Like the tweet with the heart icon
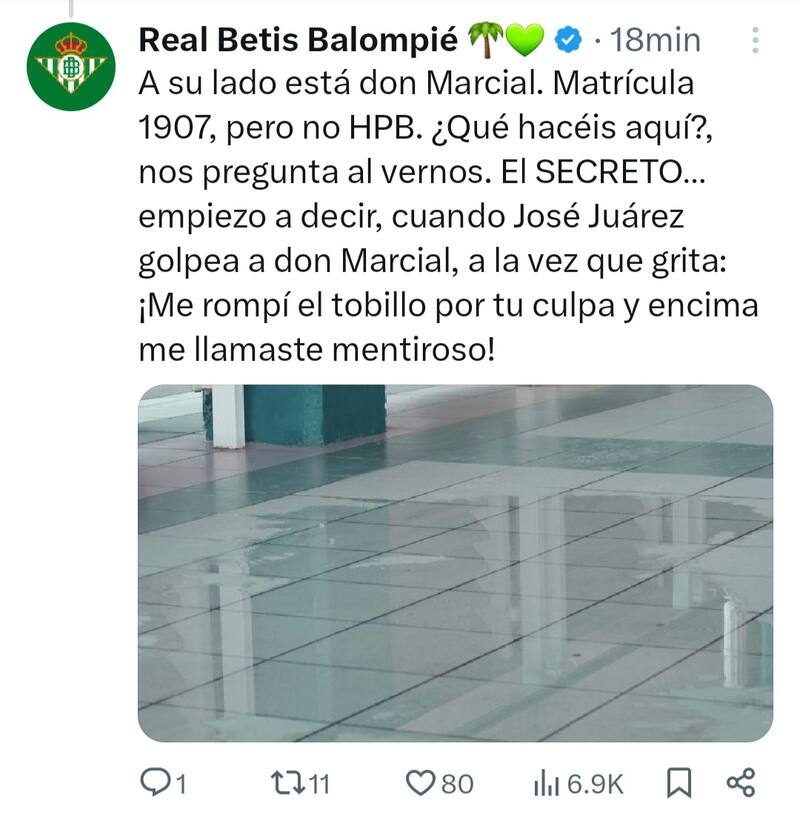800x820 pixels. pos(421,783)
